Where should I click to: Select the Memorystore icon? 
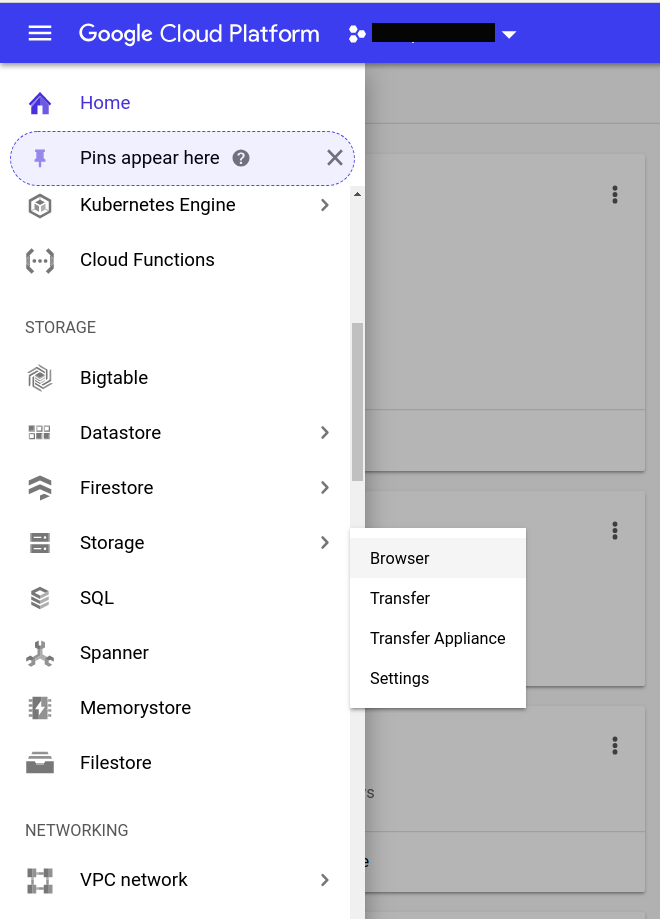tap(40, 708)
